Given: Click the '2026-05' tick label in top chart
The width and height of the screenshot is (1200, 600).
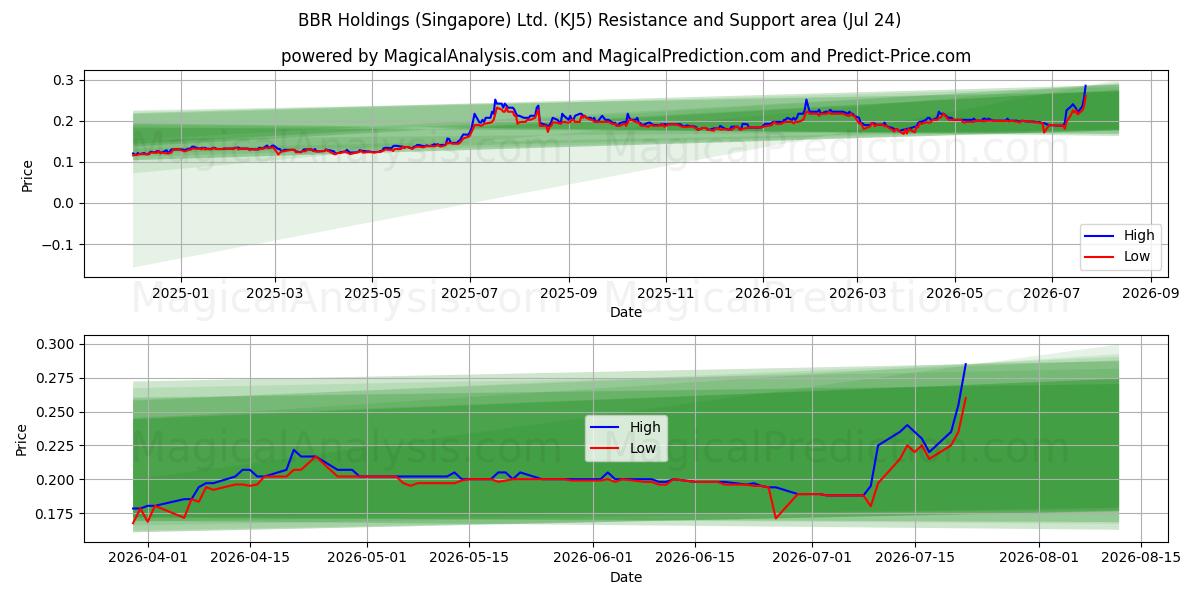Looking at the screenshot, I should tap(954, 293).
